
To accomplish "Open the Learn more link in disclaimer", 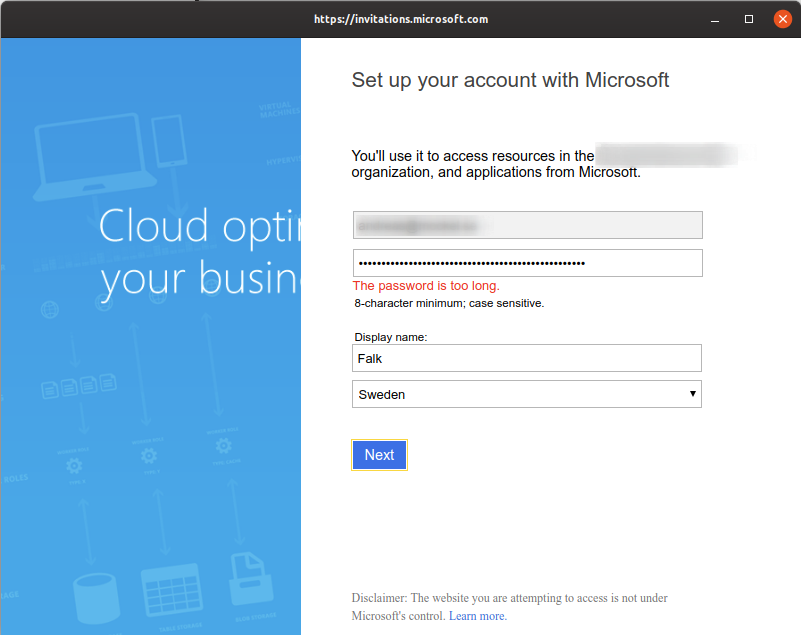I will pos(478,616).
